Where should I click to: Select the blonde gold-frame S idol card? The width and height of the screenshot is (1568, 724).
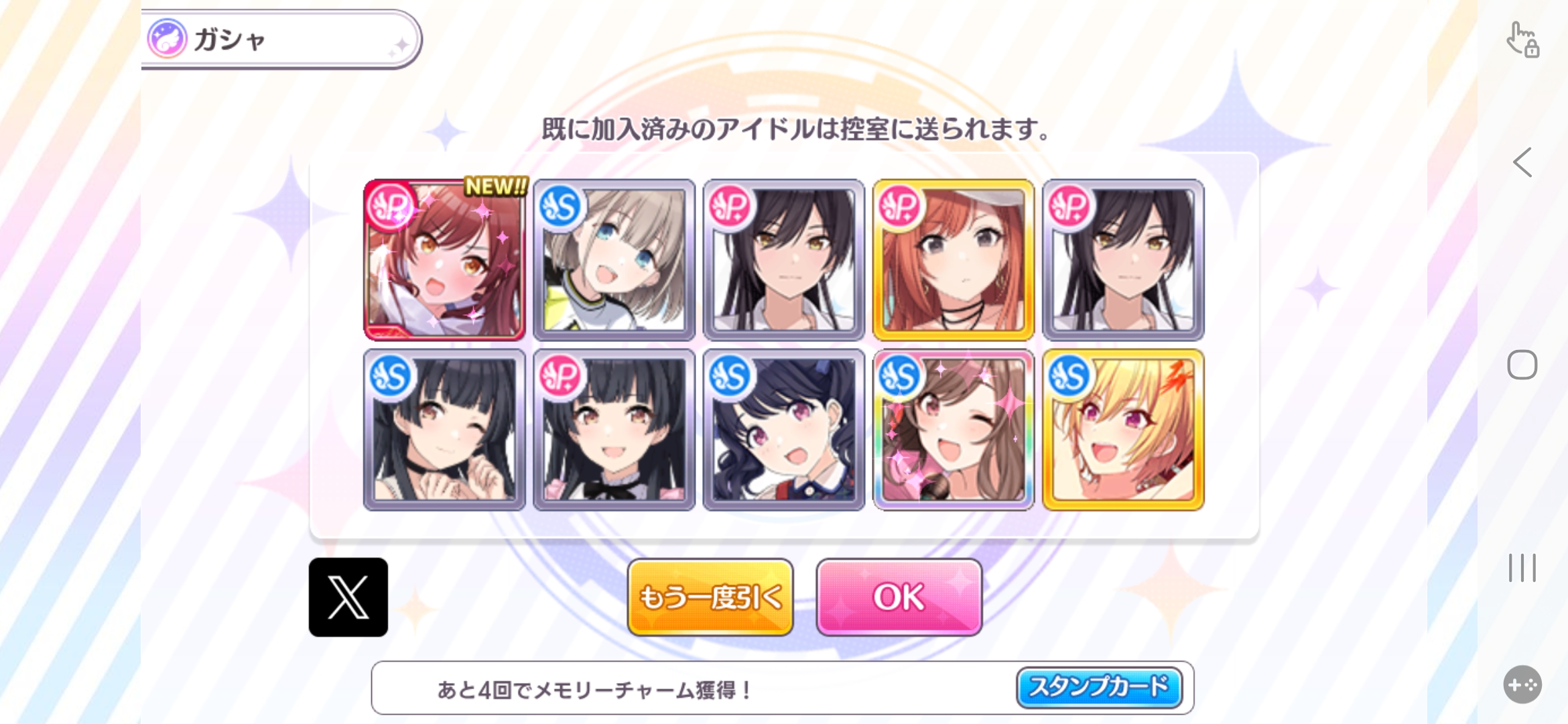click(1124, 430)
